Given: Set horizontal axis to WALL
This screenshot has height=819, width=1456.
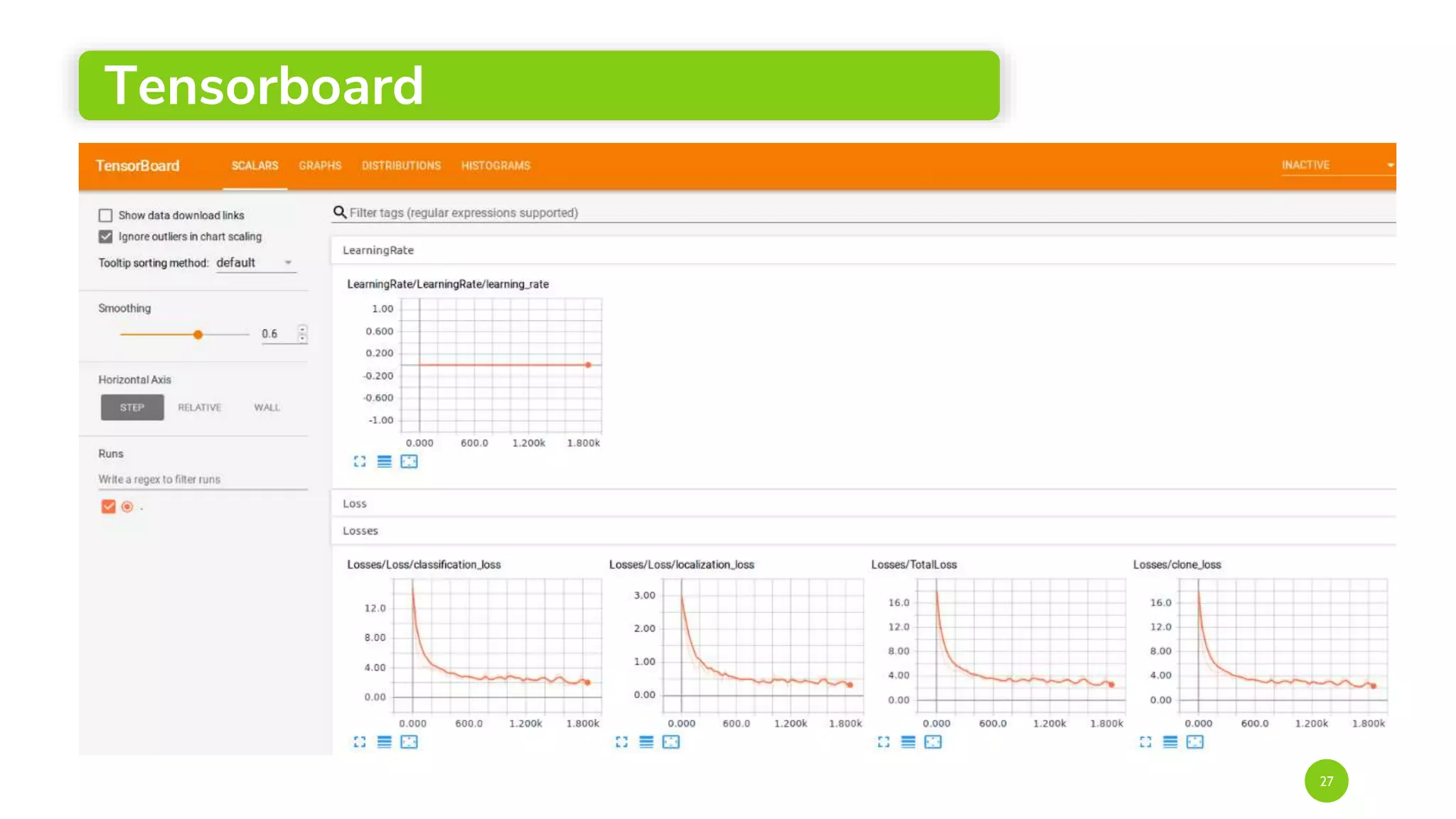Looking at the screenshot, I should (267, 407).
